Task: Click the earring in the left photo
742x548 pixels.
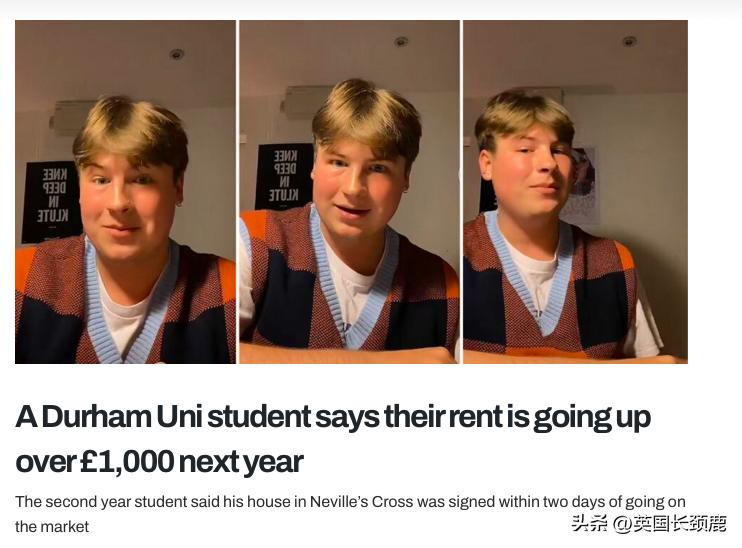Action: pos(180,204)
